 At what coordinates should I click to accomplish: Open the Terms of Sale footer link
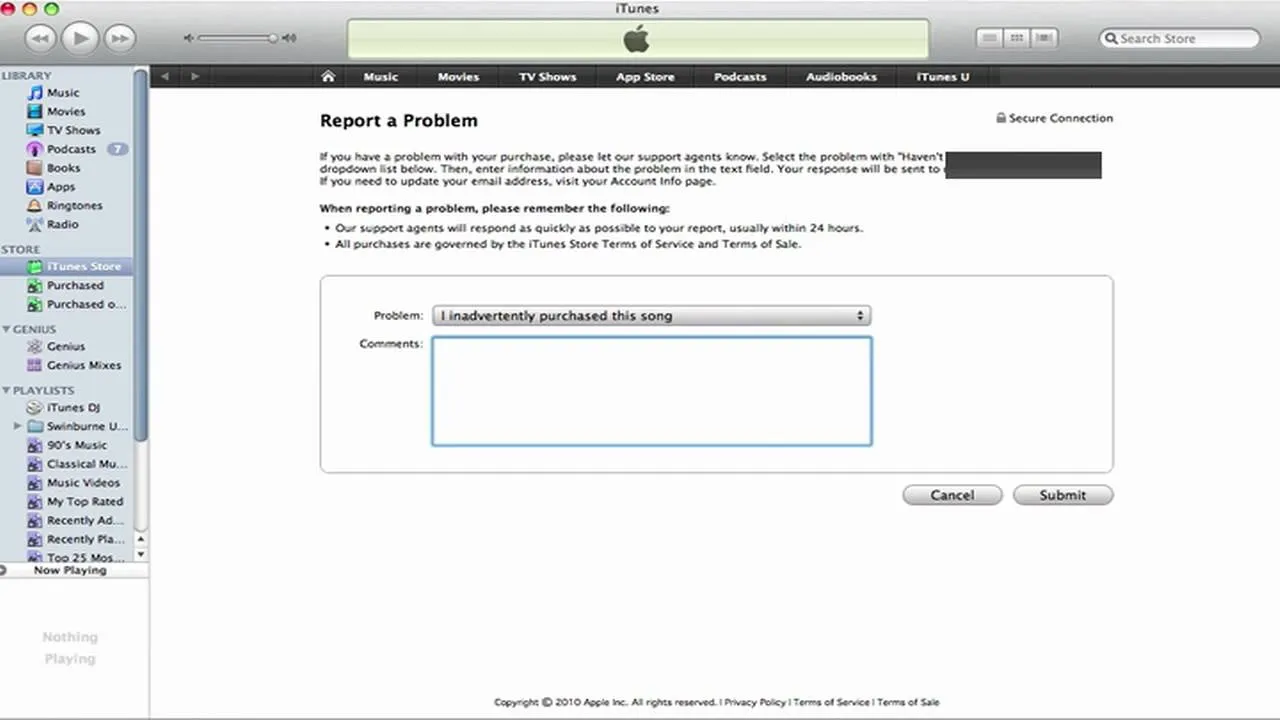pos(908,702)
